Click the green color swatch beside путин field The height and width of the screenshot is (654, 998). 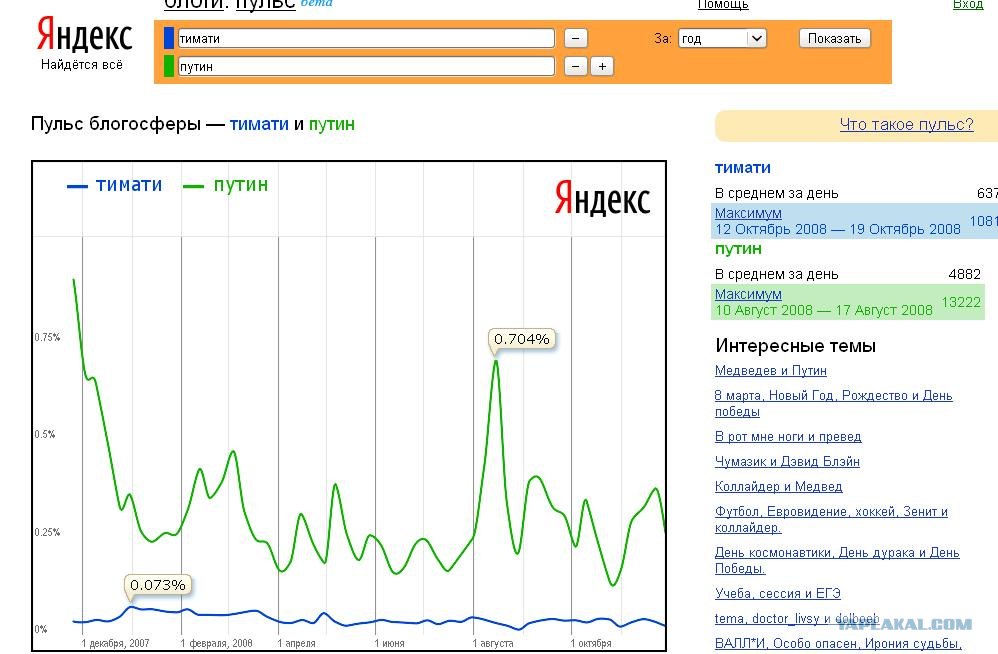pyautogui.click(x=169, y=66)
